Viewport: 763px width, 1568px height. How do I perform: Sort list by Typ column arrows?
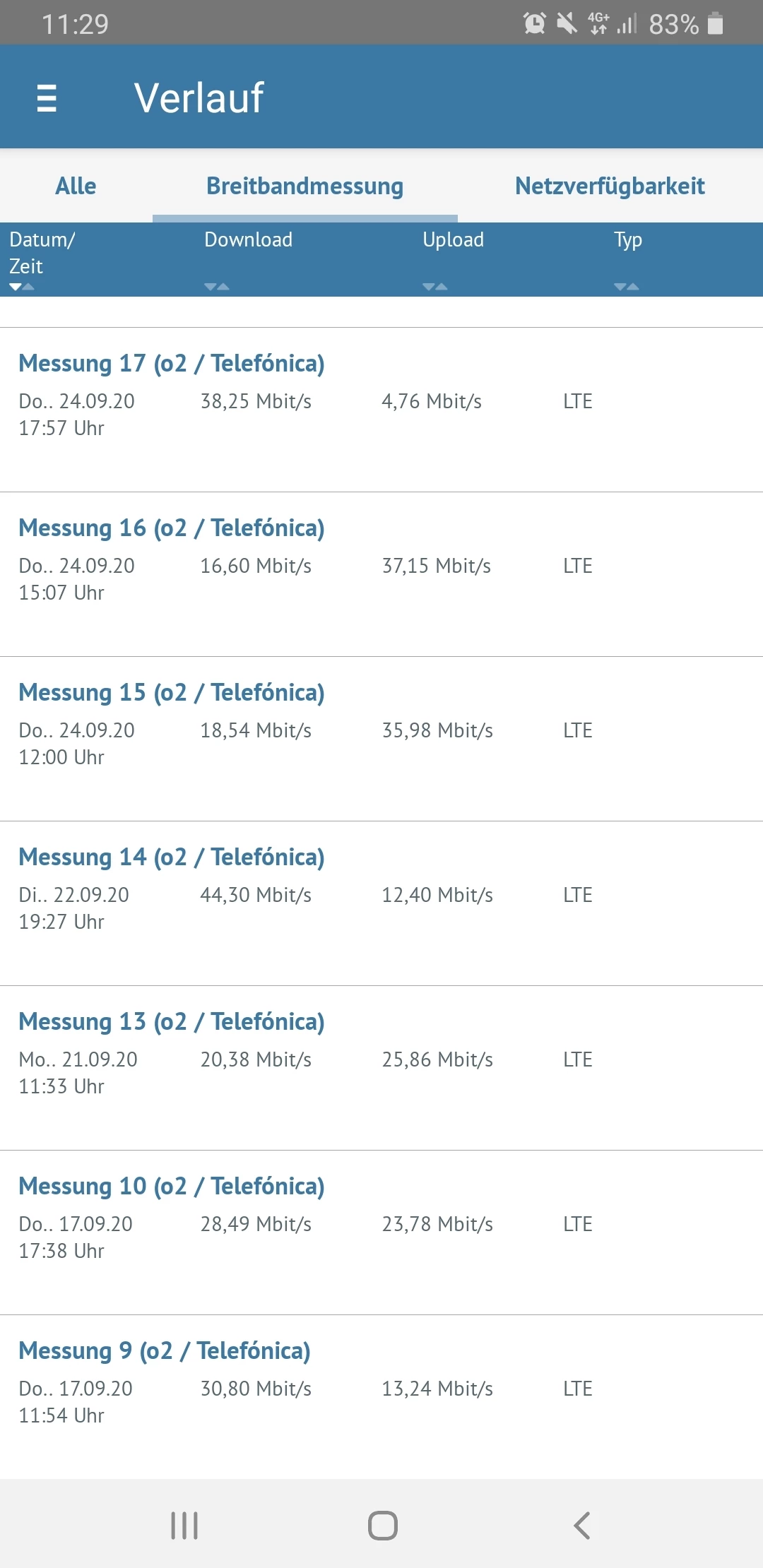[x=627, y=287]
